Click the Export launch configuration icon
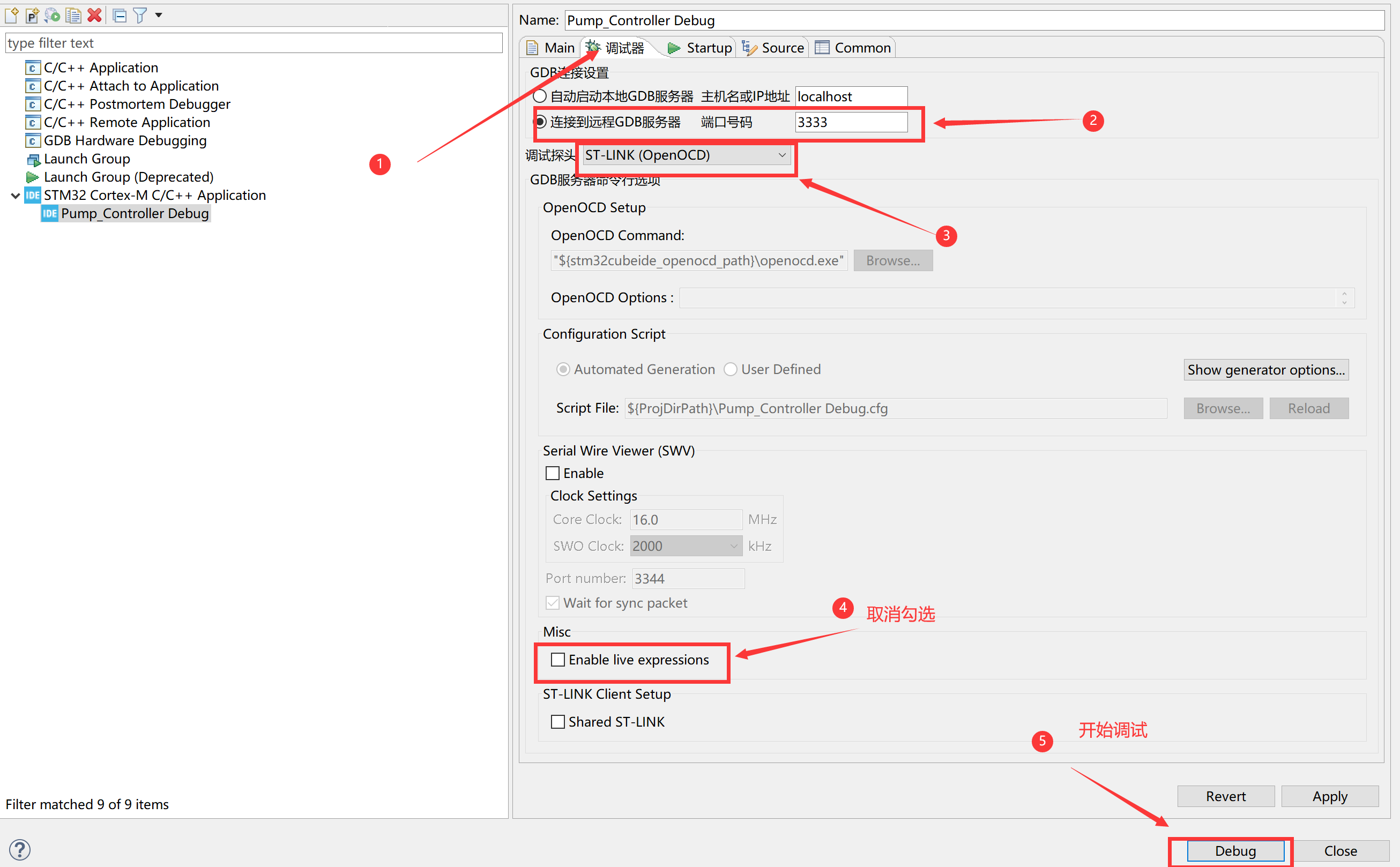The height and width of the screenshot is (867, 1400). pos(53,16)
